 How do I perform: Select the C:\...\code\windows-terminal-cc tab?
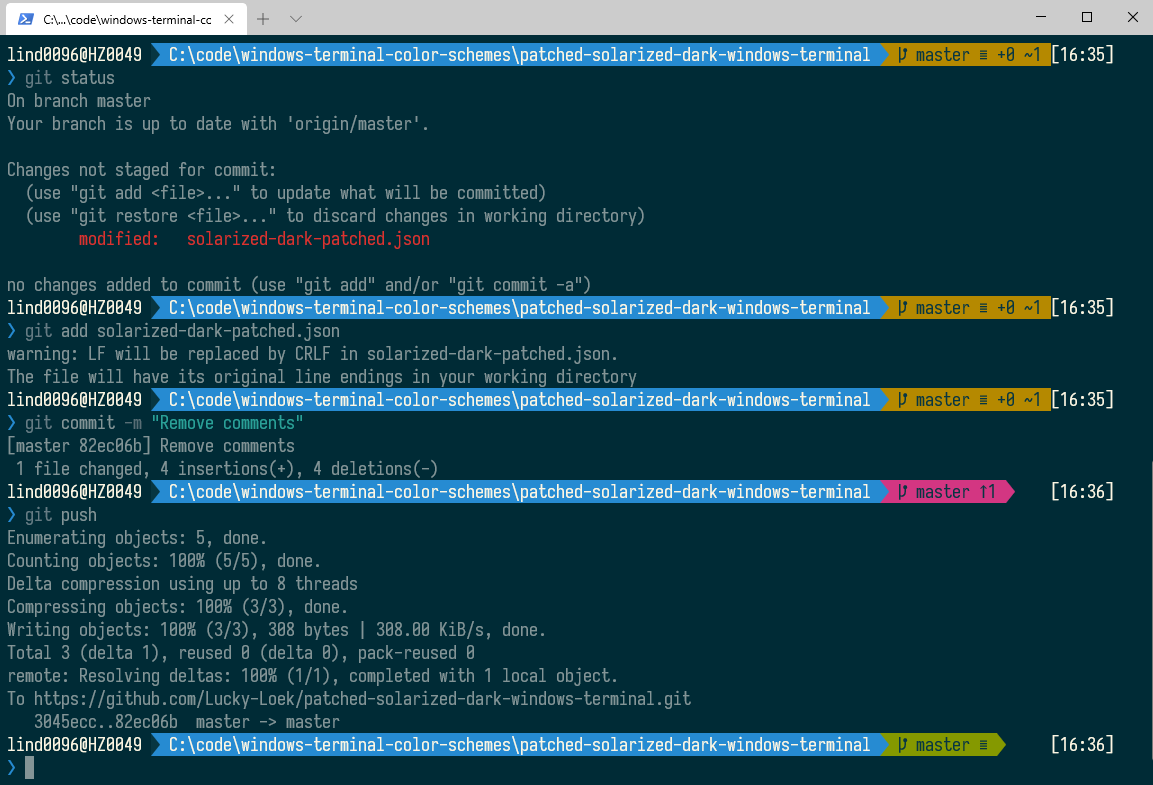tap(126, 19)
